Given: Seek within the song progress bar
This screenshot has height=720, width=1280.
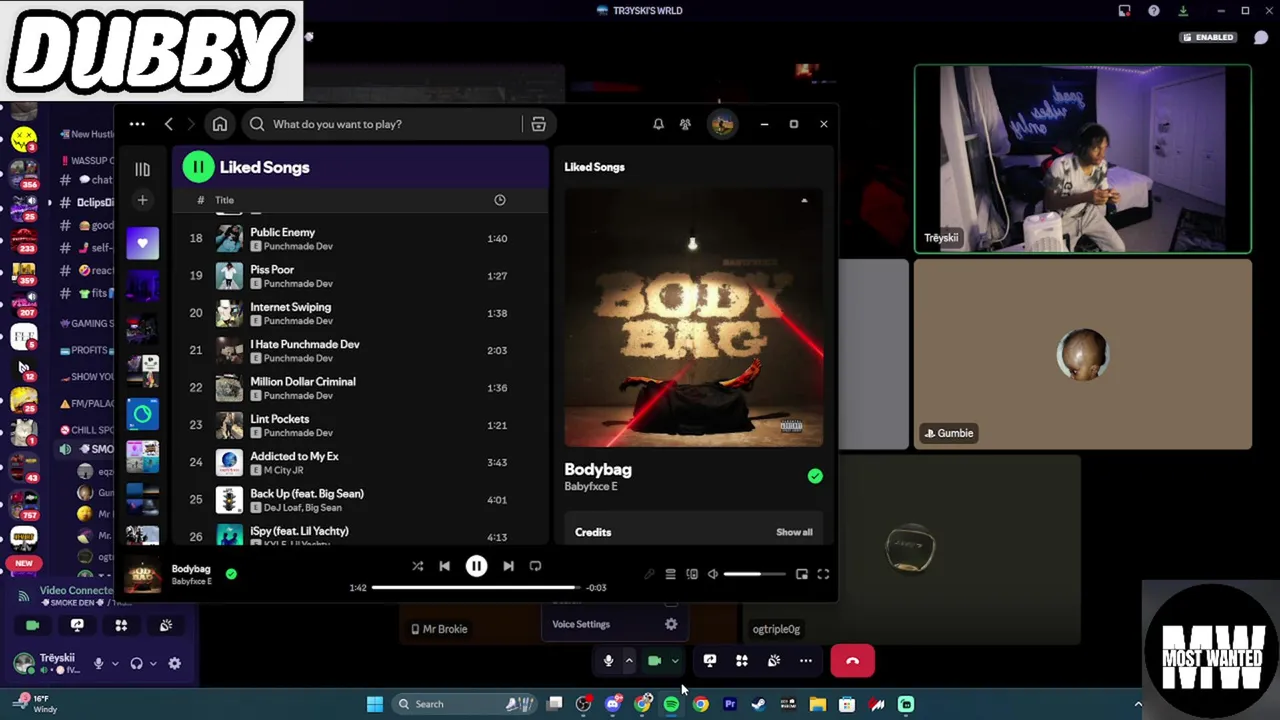Looking at the screenshot, I should (476, 588).
